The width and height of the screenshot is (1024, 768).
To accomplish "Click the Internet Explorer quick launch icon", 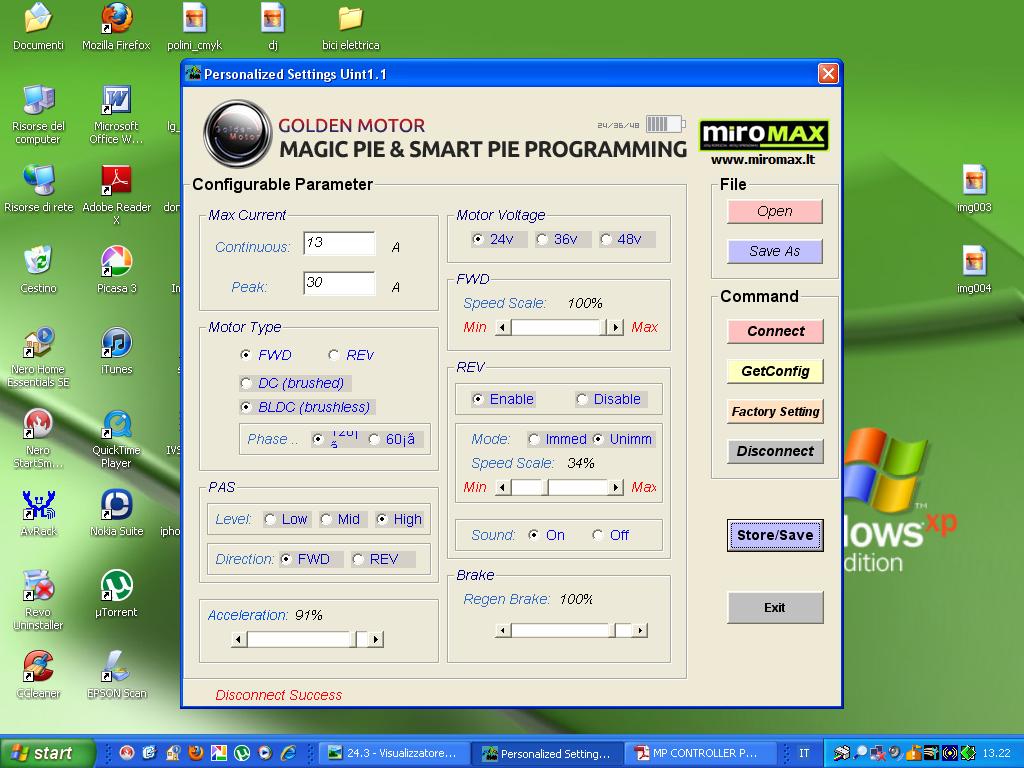I will [288, 753].
